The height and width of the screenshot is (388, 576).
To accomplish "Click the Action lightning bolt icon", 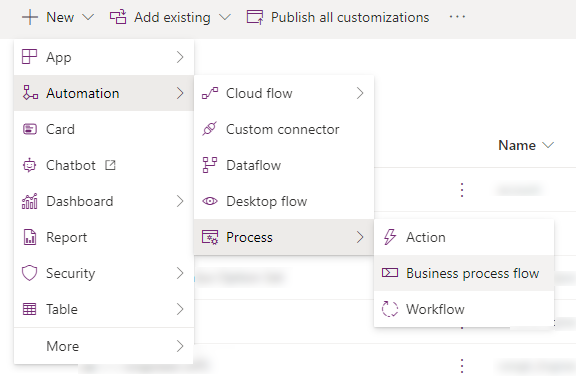I will [390, 237].
